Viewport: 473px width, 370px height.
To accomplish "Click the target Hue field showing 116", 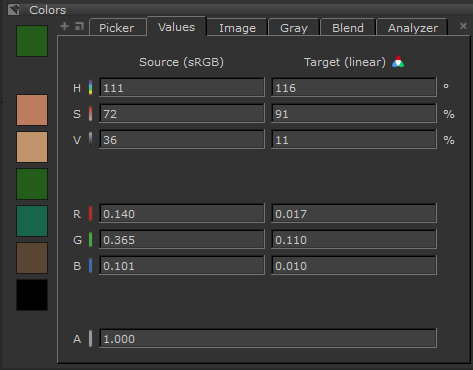I will (x=354, y=88).
